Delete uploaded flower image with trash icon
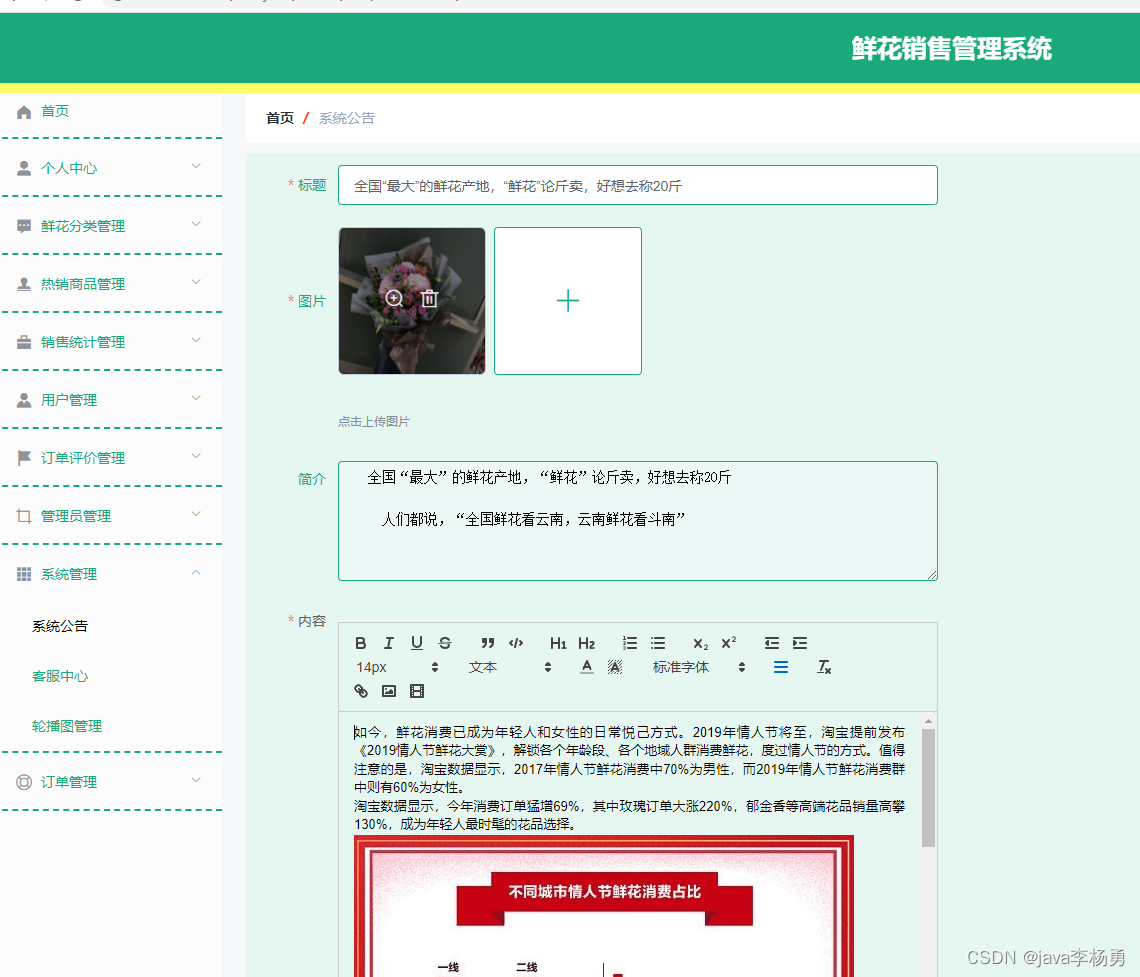 point(430,299)
